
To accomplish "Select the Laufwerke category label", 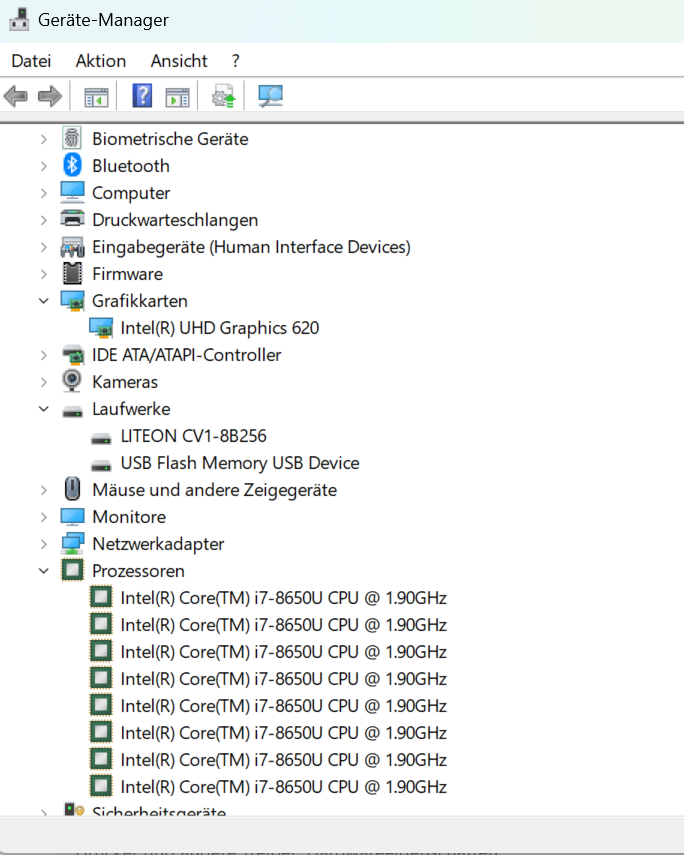I will [x=131, y=408].
